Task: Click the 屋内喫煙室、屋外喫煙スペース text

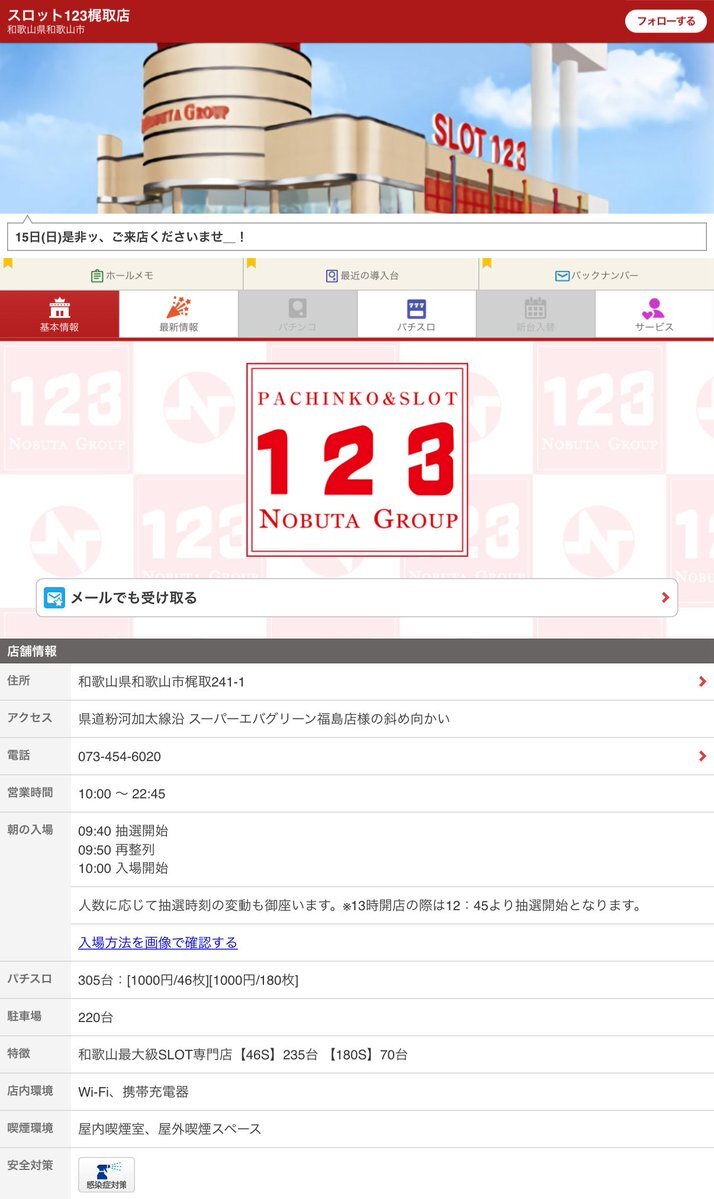Action: pyautogui.click(x=170, y=1129)
